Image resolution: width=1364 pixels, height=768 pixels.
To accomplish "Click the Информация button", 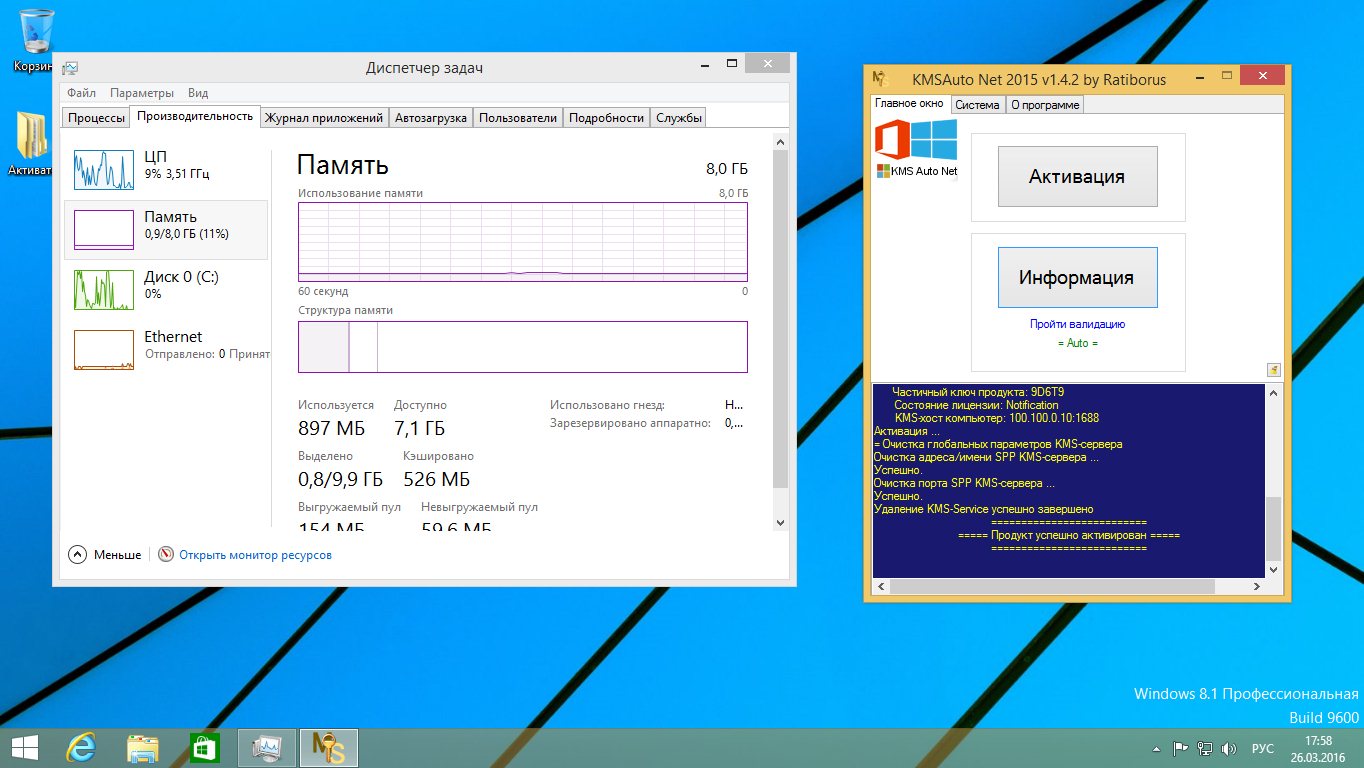I will (1077, 277).
